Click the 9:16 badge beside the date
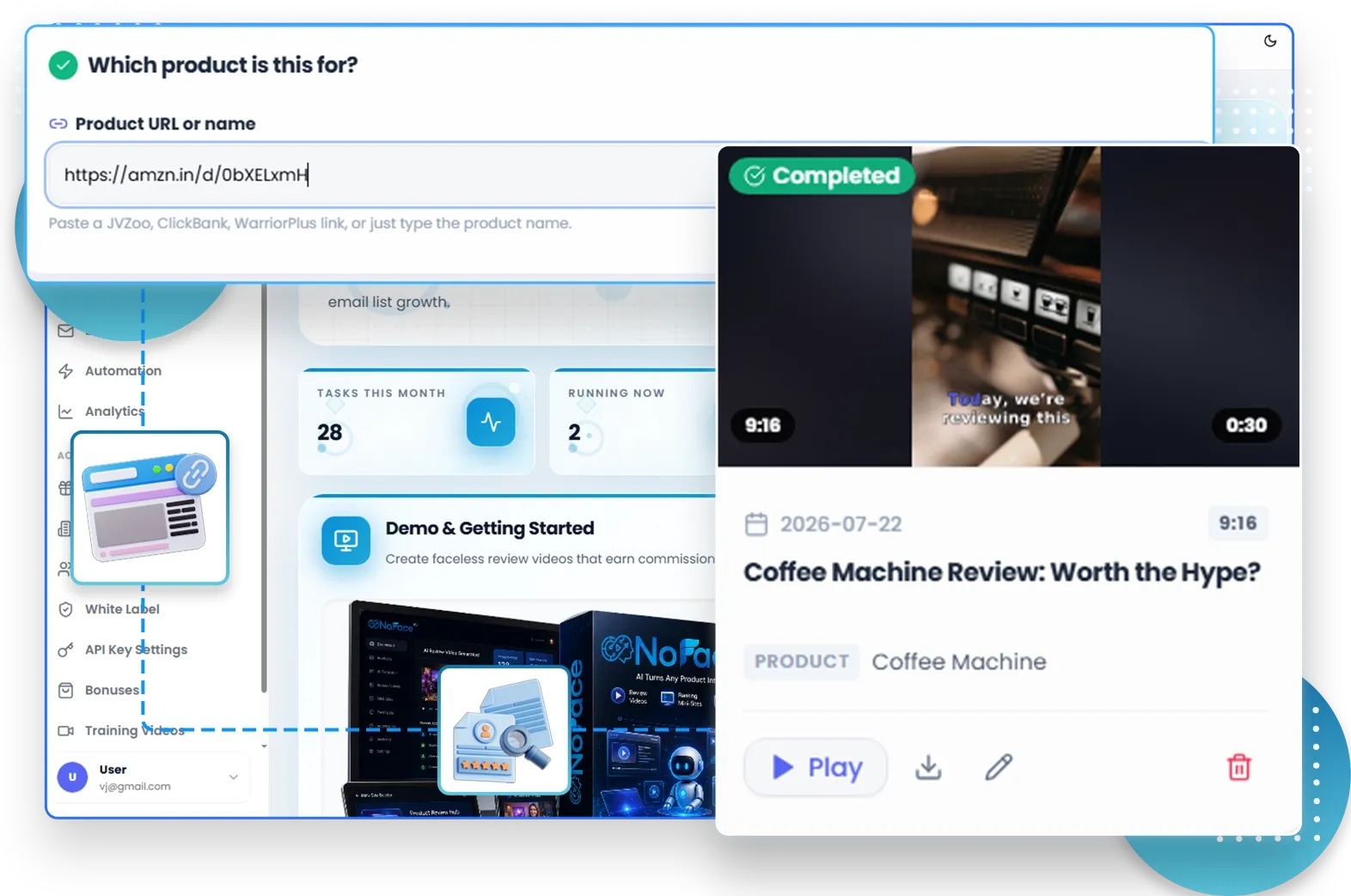Viewport: 1351px width, 896px height. click(1238, 523)
